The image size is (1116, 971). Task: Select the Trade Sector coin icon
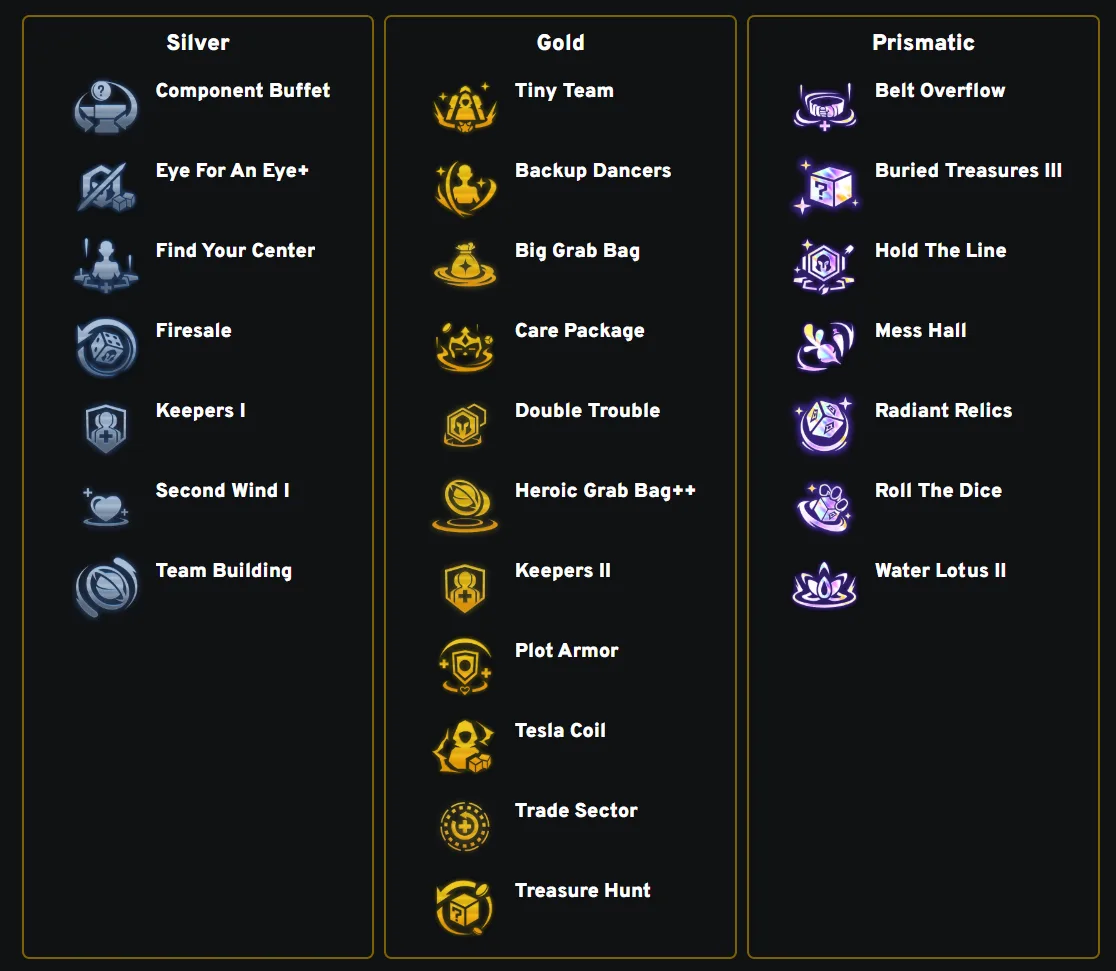point(465,826)
